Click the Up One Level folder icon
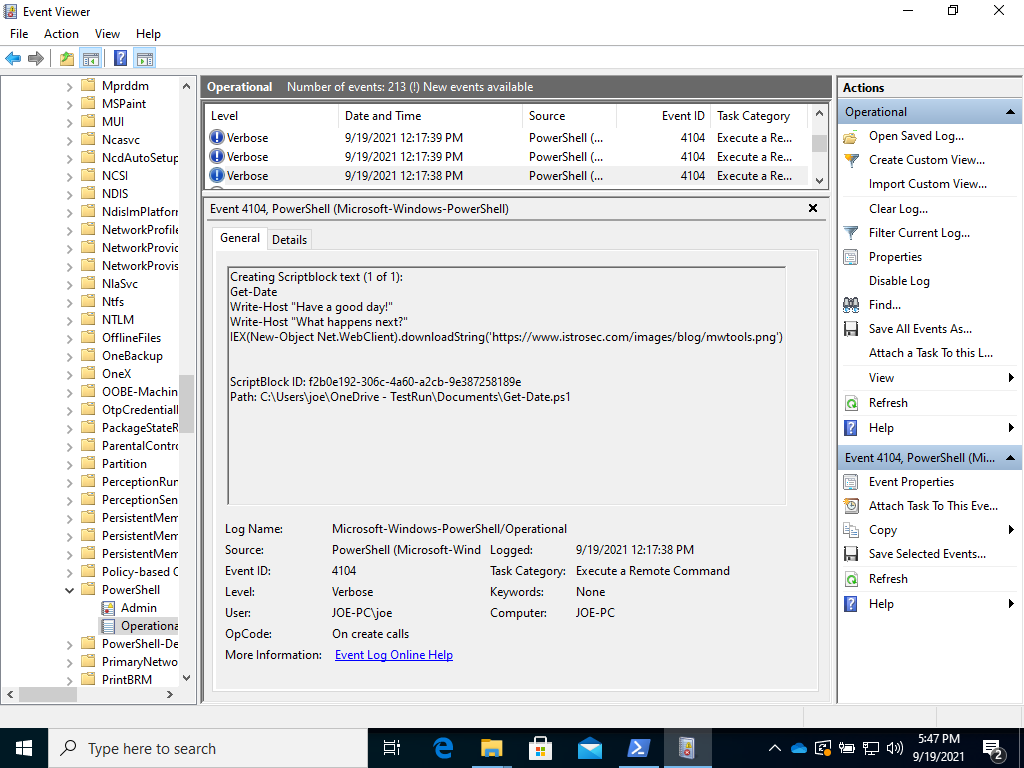This screenshot has height=768, width=1024. click(x=67, y=59)
